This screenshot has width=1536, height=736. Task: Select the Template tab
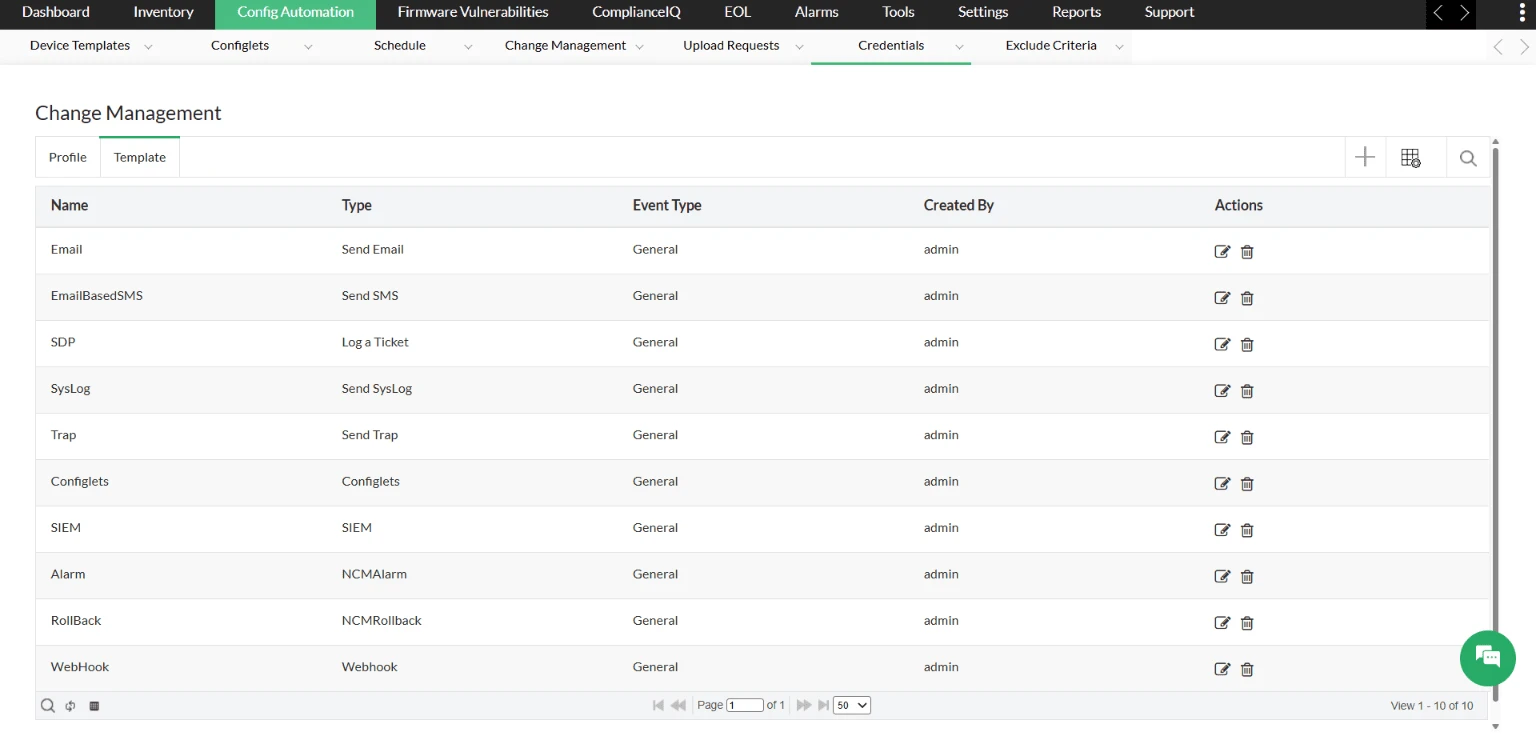click(x=140, y=157)
